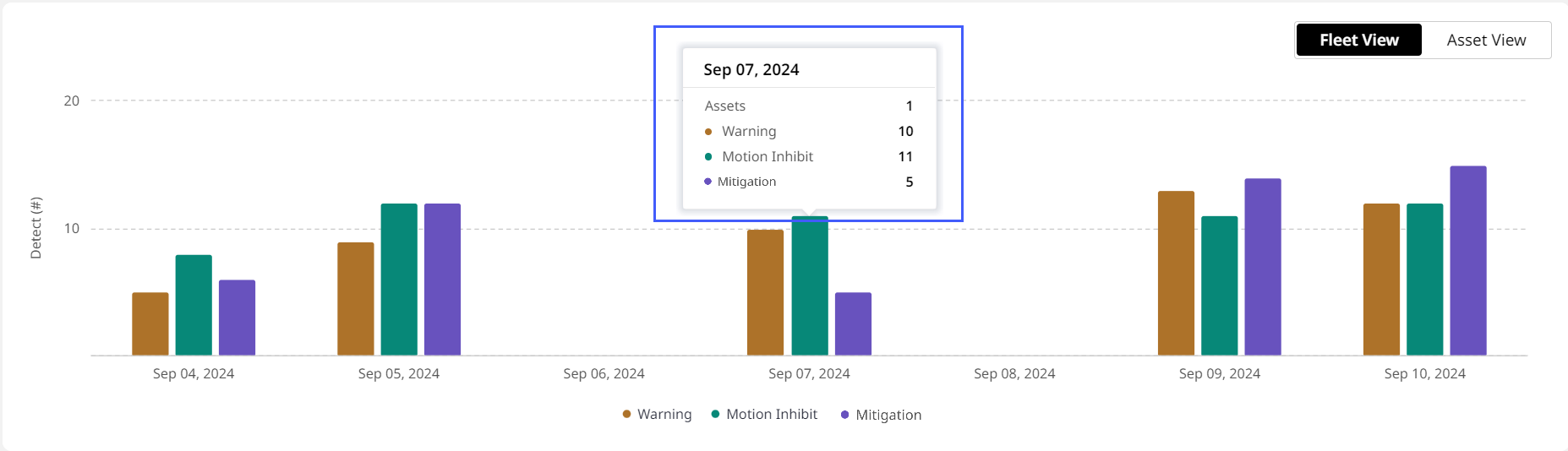Select the Sep 10 Motion Inhibit bar
Image resolution: width=1568 pixels, height=451 pixels.
1424,280
